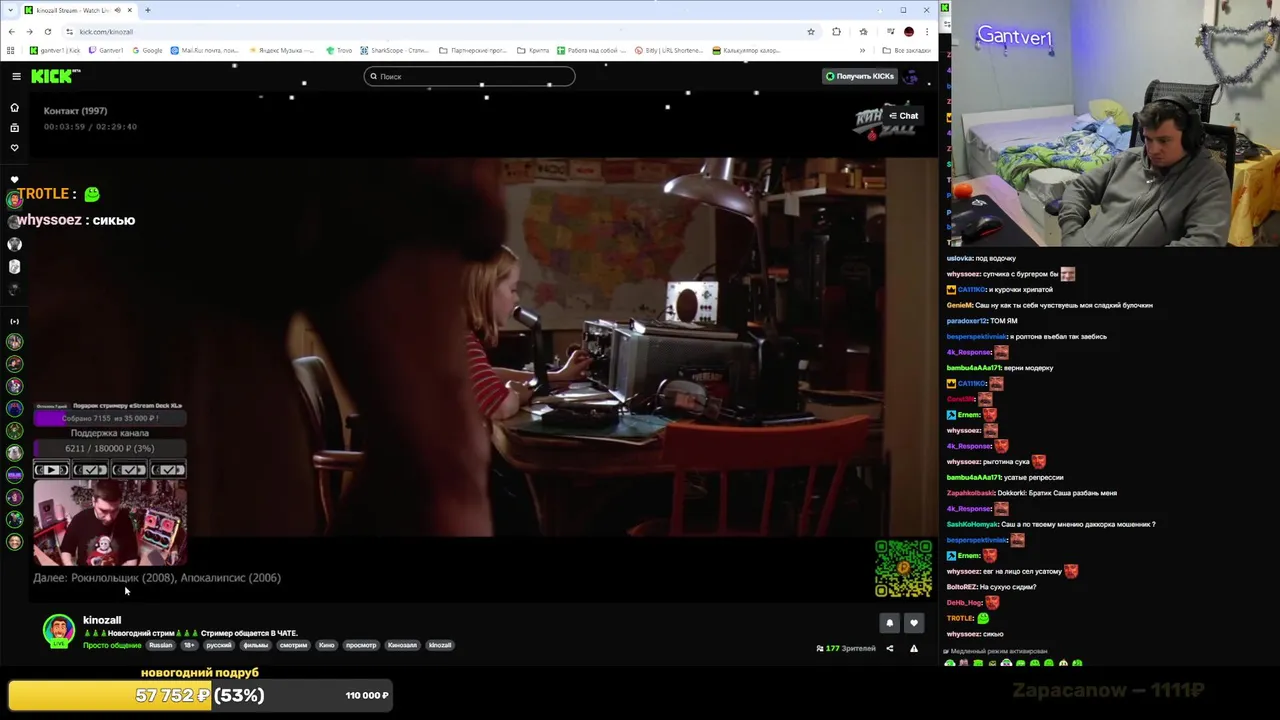
Task: Open Работа над собой bookmark
Action: pos(591,50)
